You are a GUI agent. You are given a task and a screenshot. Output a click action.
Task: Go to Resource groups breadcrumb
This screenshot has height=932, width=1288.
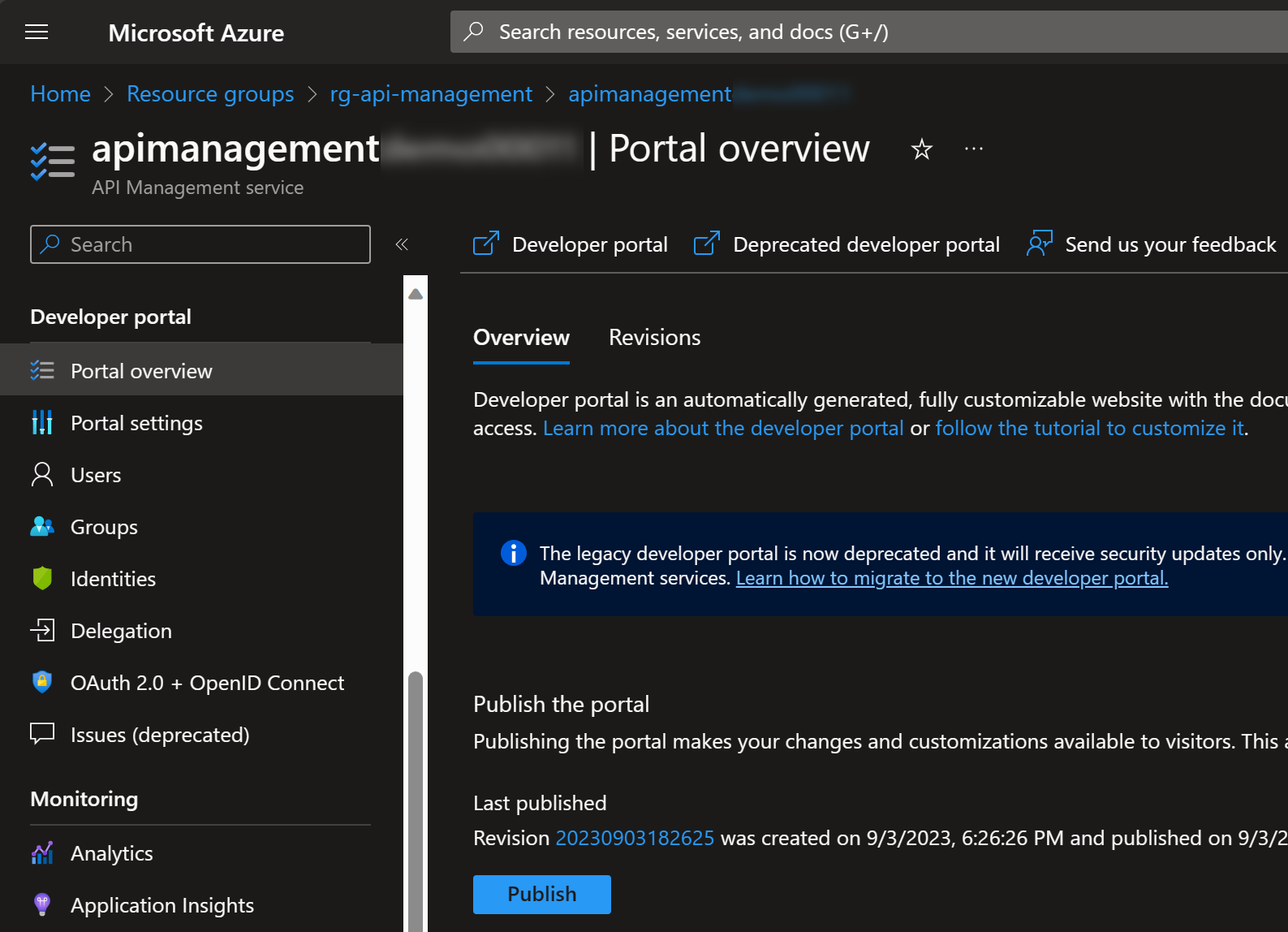click(x=210, y=94)
